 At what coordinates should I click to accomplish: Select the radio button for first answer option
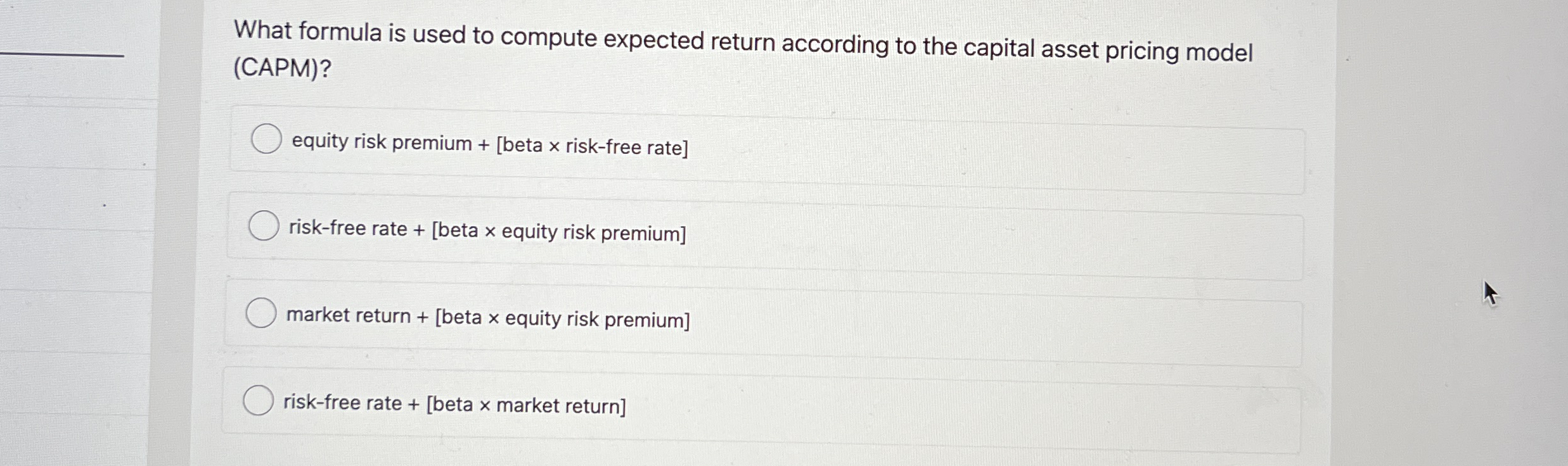tap(266, 141)
